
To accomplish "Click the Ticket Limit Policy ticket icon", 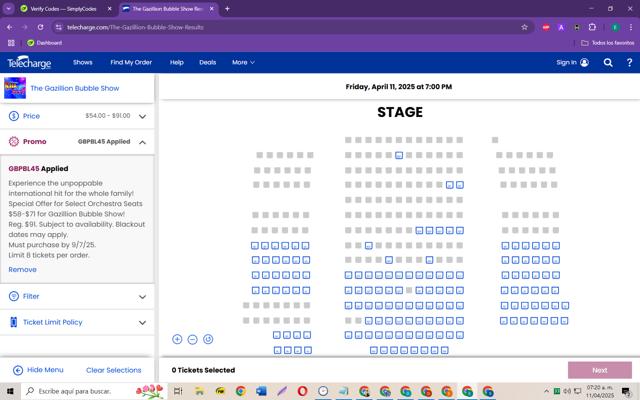I will point(13,322).
